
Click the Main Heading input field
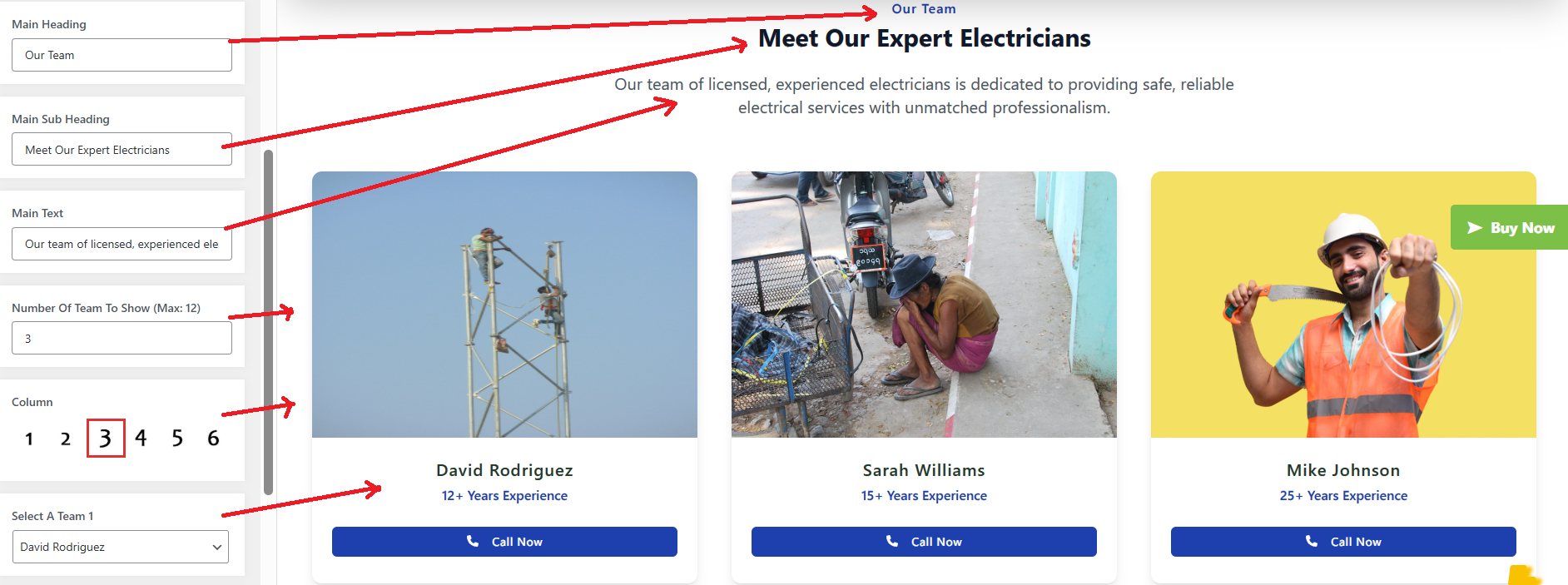point(122,55)
